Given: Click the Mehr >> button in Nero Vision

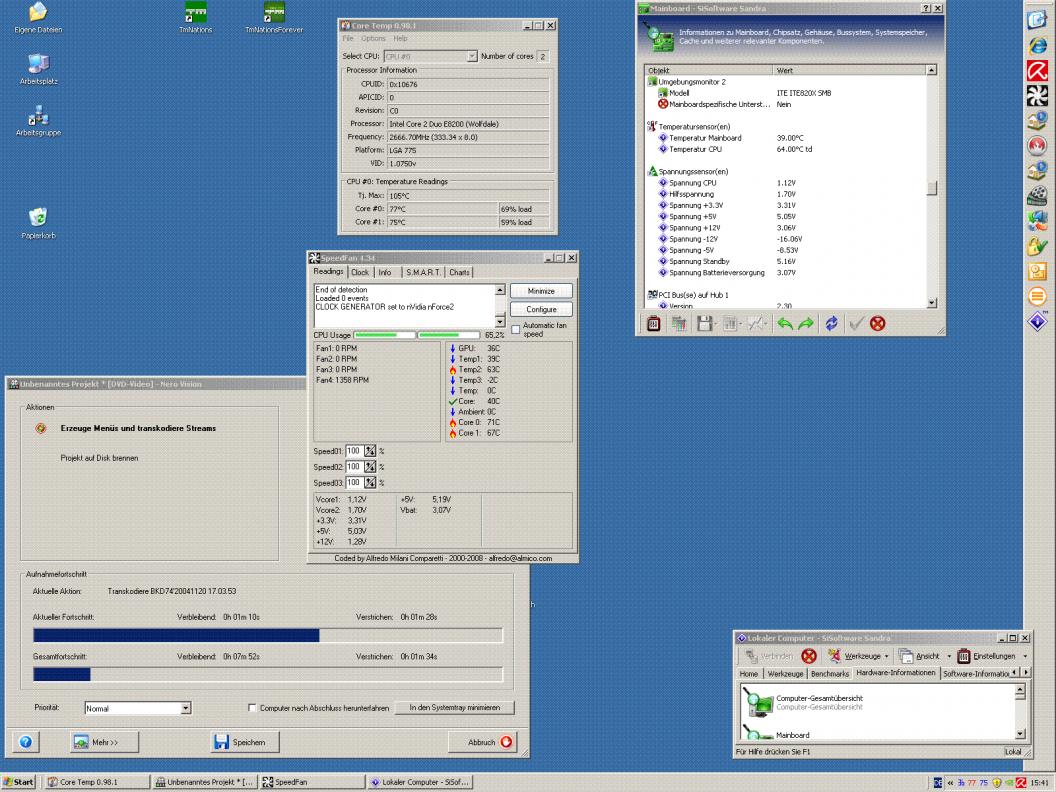Looking at the screenshot, I should point(104,742).
